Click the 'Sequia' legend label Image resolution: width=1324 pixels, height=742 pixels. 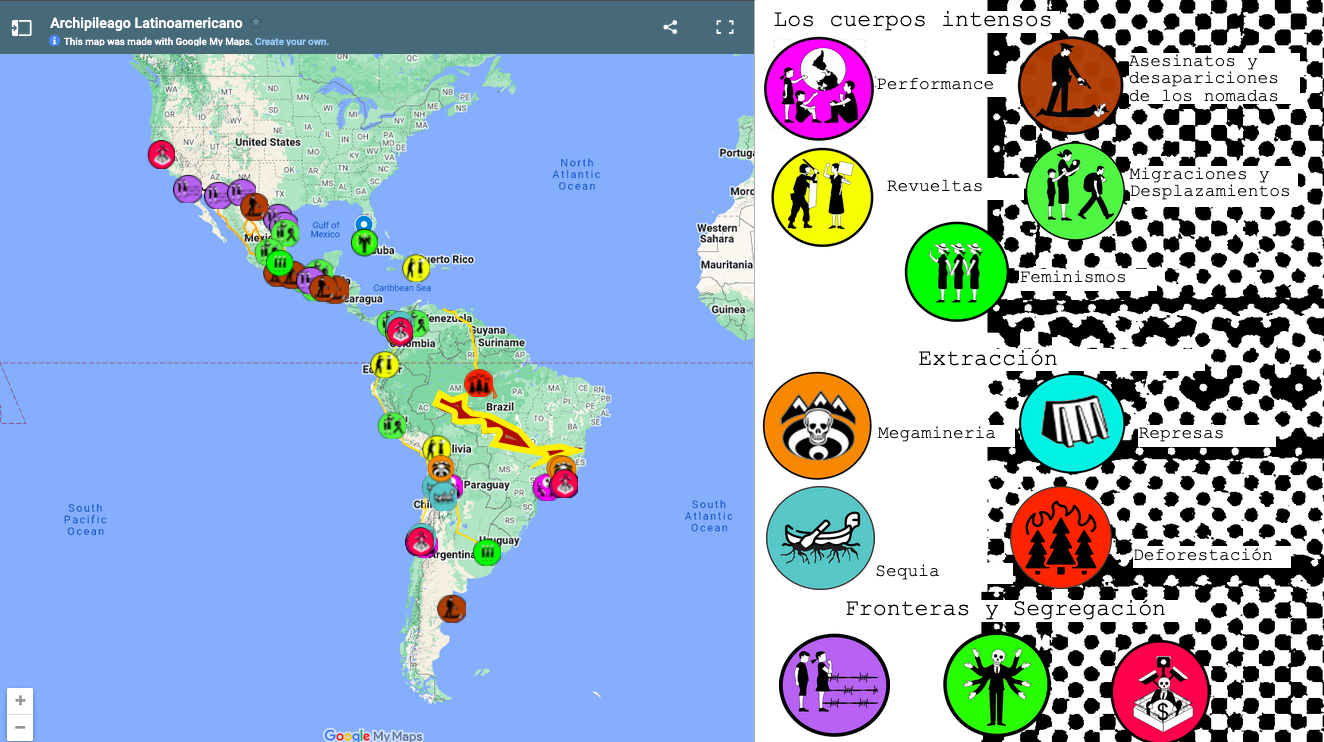[907, 571]
